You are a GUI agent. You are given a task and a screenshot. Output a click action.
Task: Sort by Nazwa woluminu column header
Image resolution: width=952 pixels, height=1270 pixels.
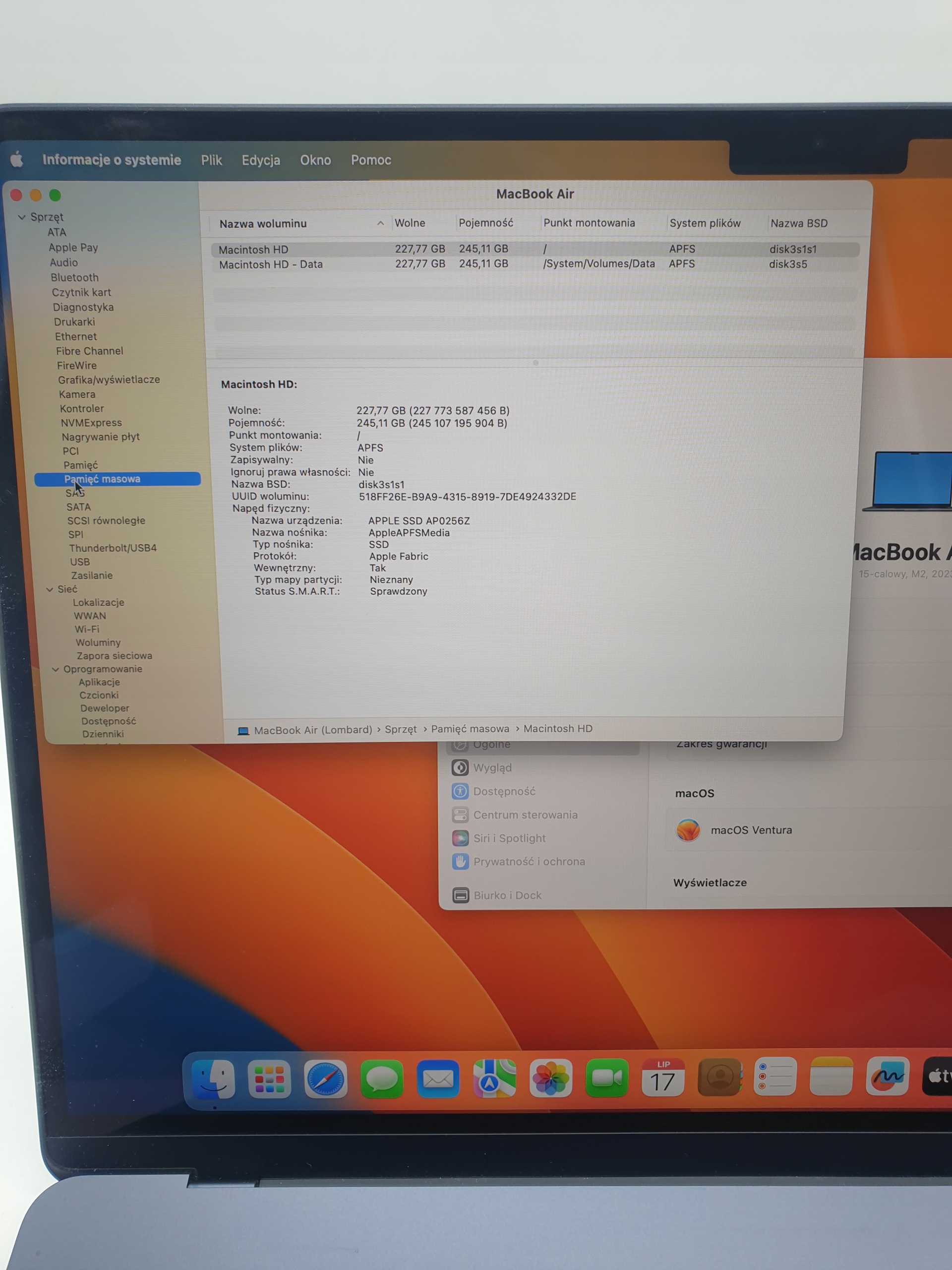[263, 223]
